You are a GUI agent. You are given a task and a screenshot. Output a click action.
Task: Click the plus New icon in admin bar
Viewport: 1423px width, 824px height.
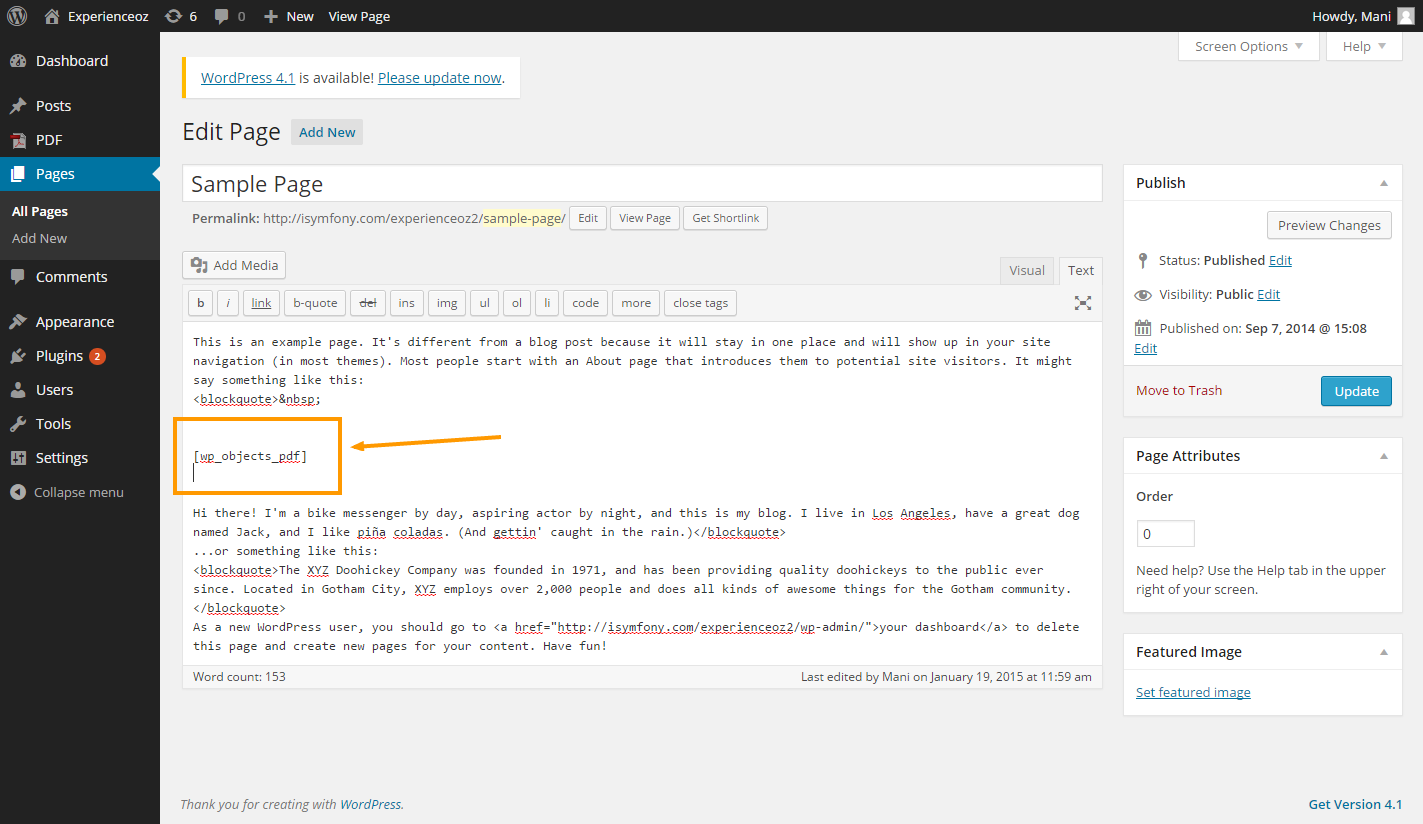coord(271,16)
